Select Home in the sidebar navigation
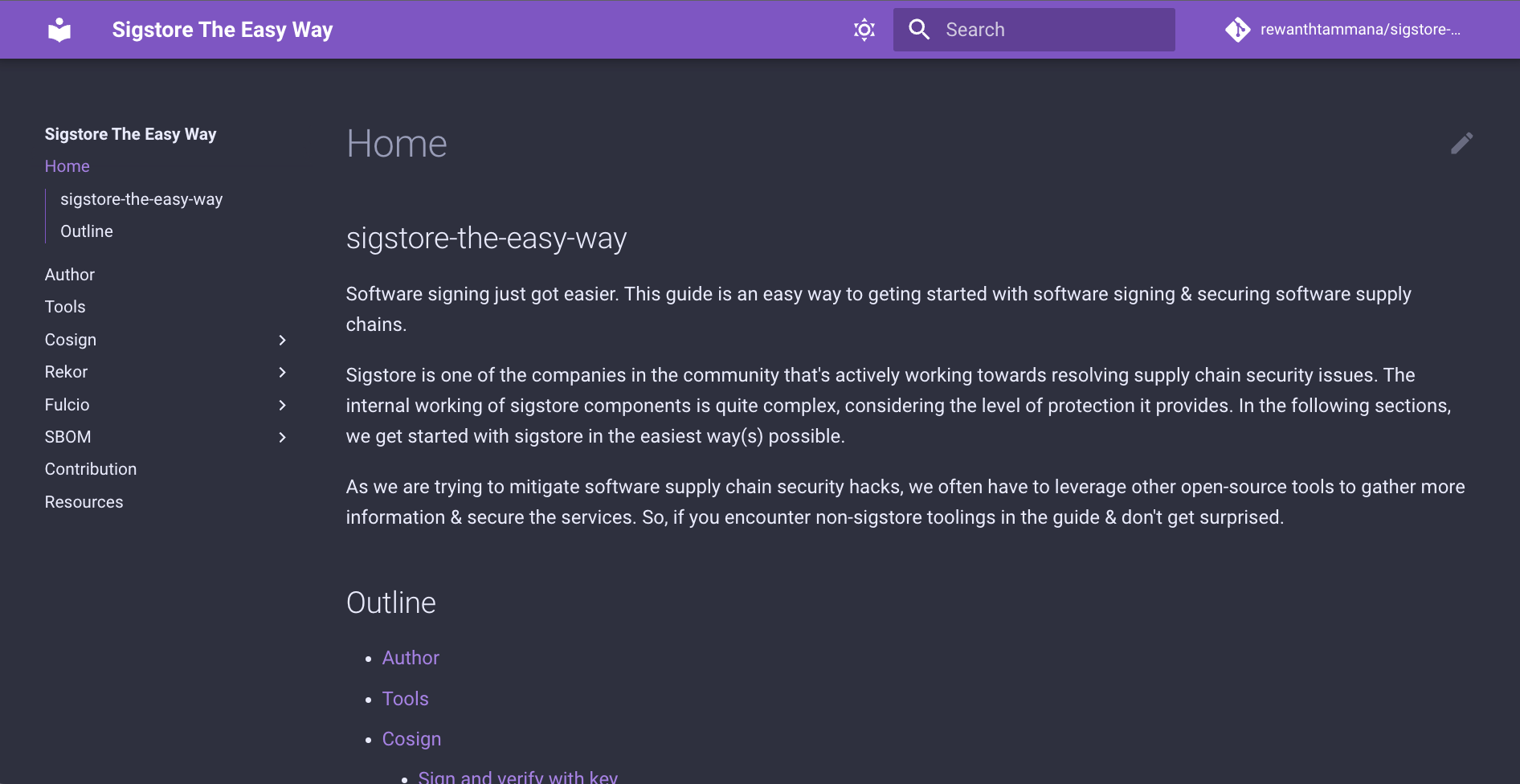Screen dimensions: 1520x784 coord(67,166)
